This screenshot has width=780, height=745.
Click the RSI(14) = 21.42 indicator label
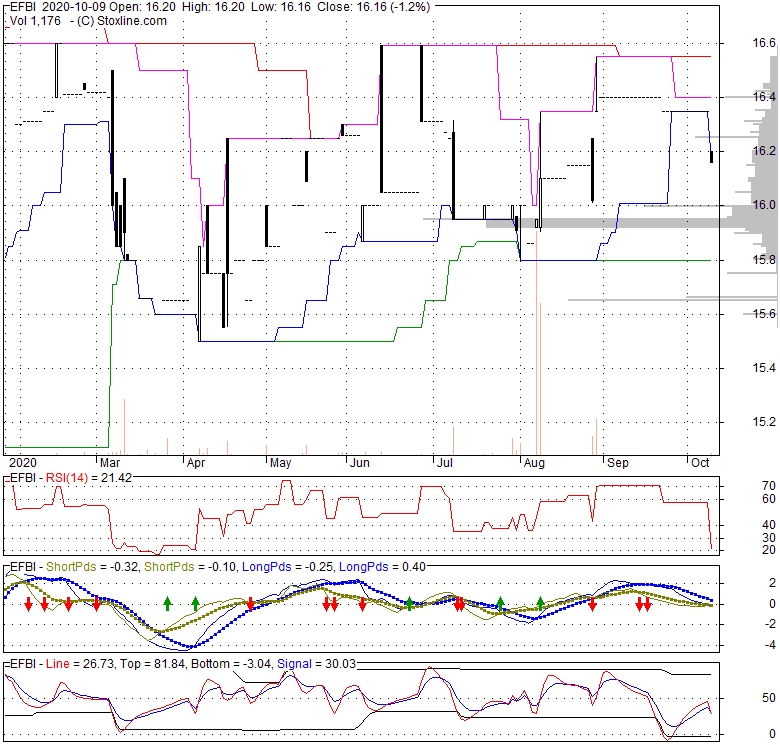point(89,478)
